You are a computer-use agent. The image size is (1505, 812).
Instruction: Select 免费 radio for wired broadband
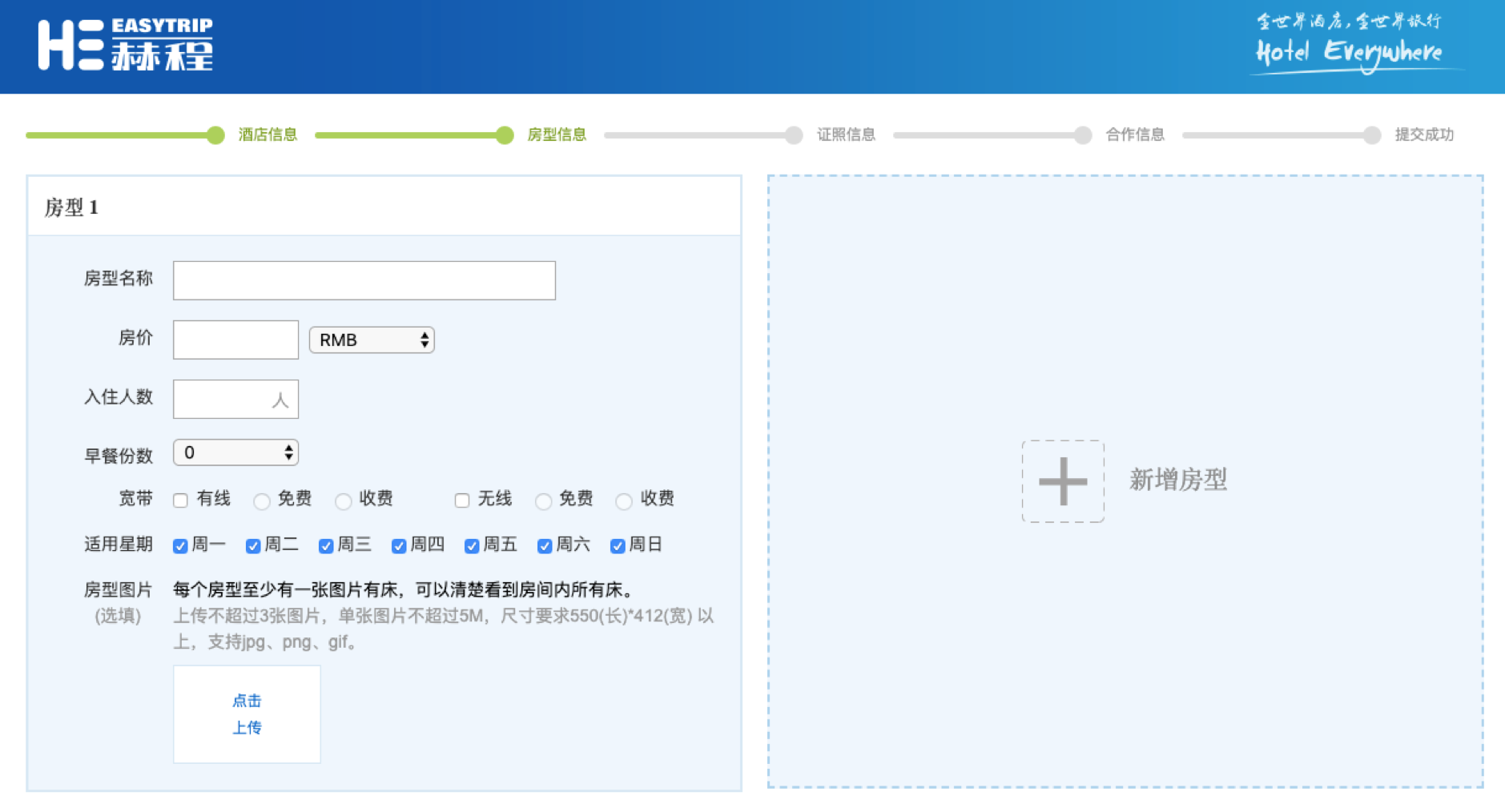[262, 501]
